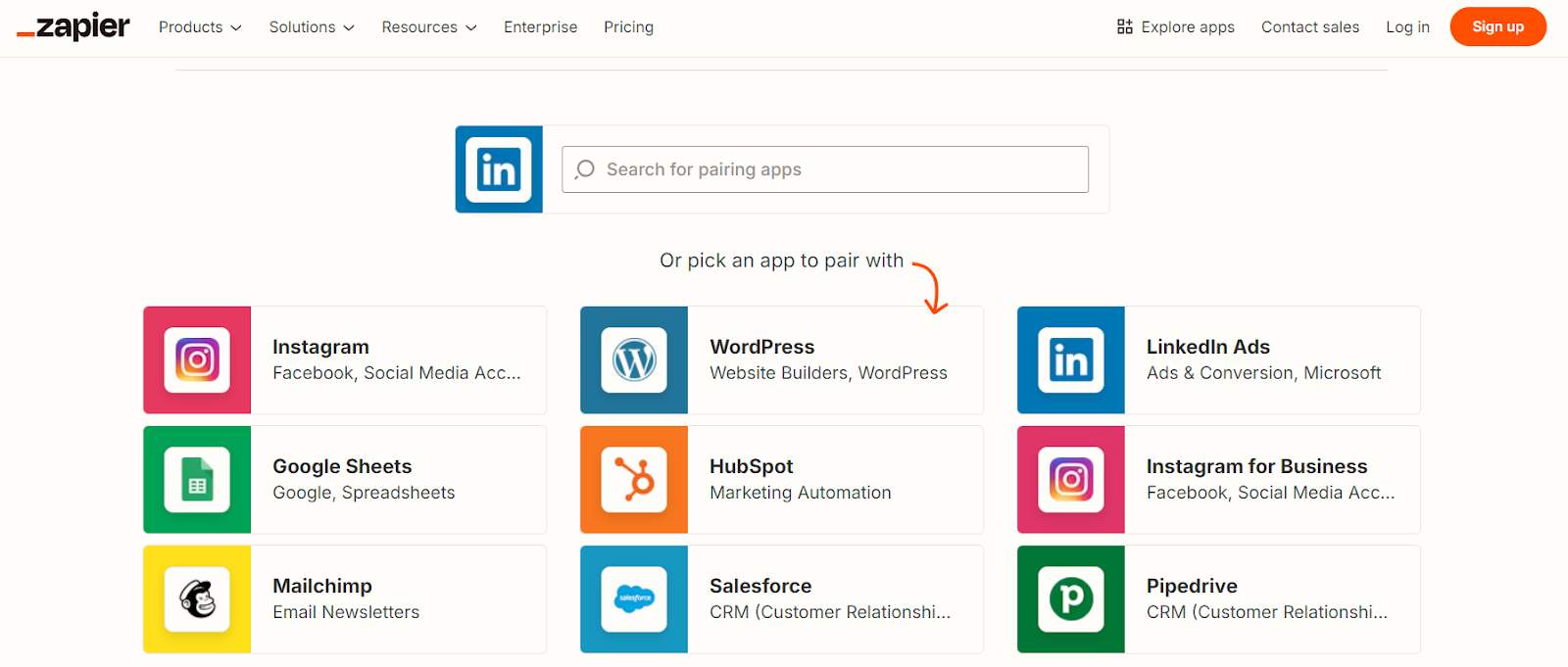The width and height of the screenshot is (1568, 667).
Task: Click the WordPress app icon
Action: click(x=634, y=360)
